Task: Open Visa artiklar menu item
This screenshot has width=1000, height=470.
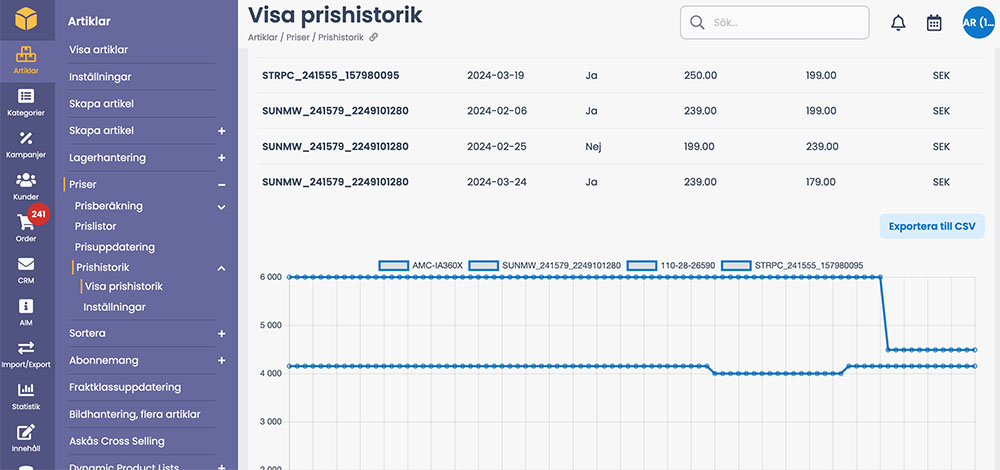Action: coord(98,50)
